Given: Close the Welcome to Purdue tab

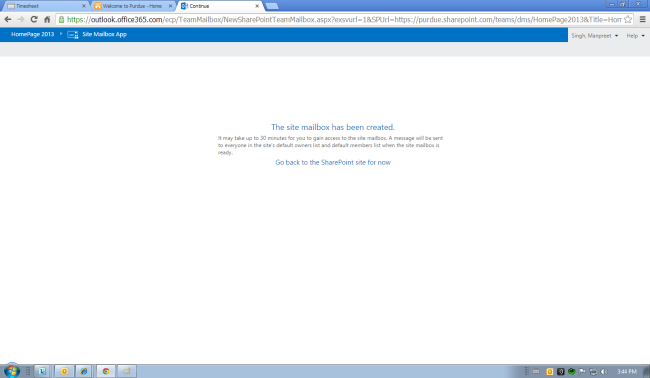Looking at the screenshot, I should pos(170,6).
